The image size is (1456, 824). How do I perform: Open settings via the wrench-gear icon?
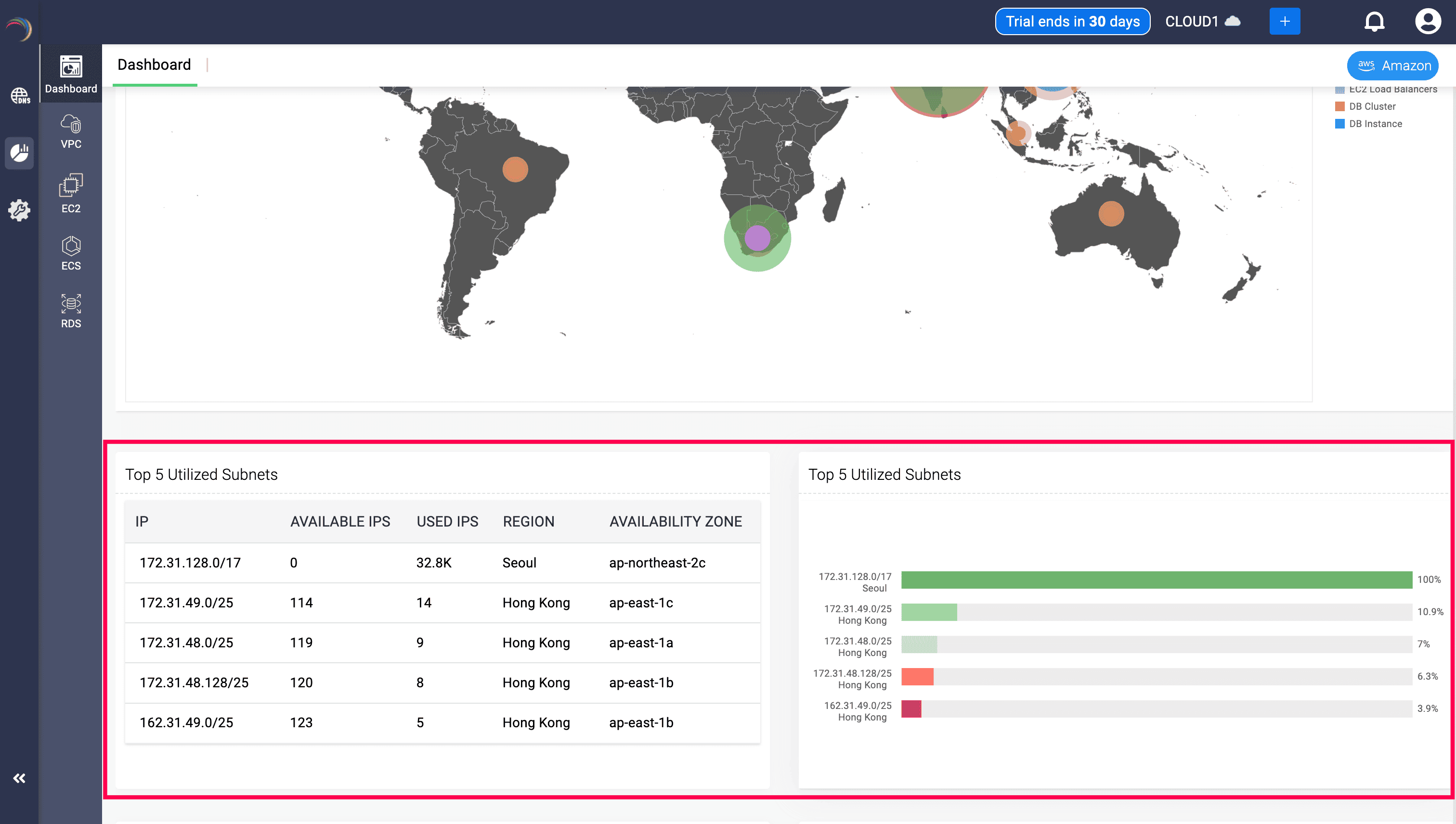click(x=20, y=210)
